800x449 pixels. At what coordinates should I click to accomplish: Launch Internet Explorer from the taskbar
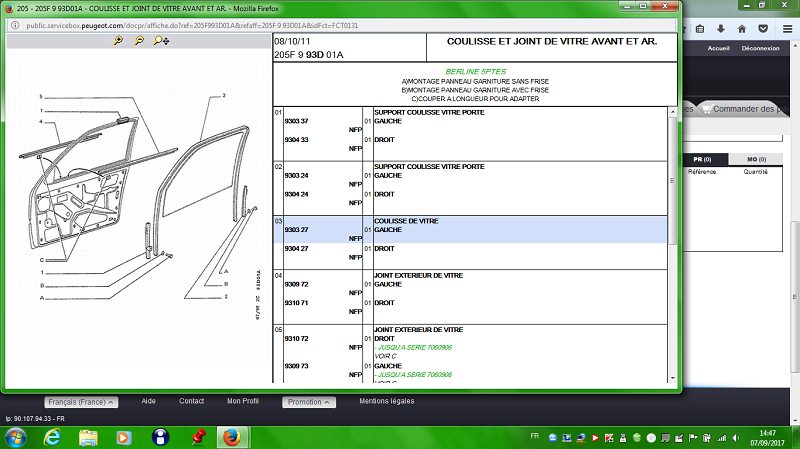click(52, 438)
